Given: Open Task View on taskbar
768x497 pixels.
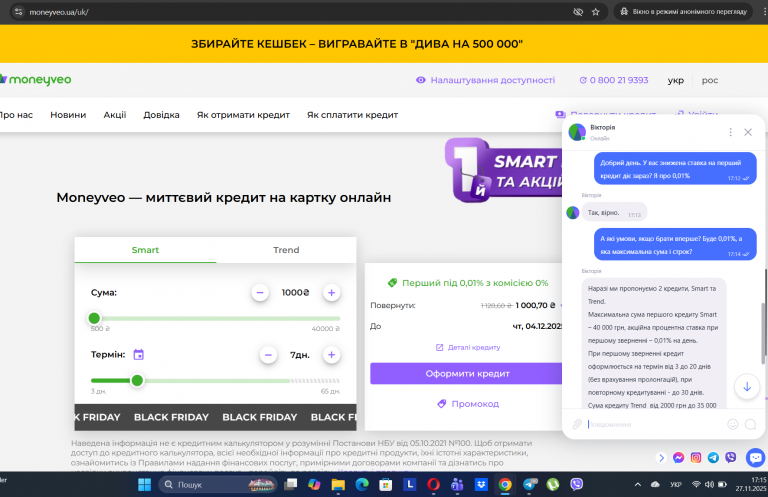Looking at the screenshot, I should click(290, 485).
